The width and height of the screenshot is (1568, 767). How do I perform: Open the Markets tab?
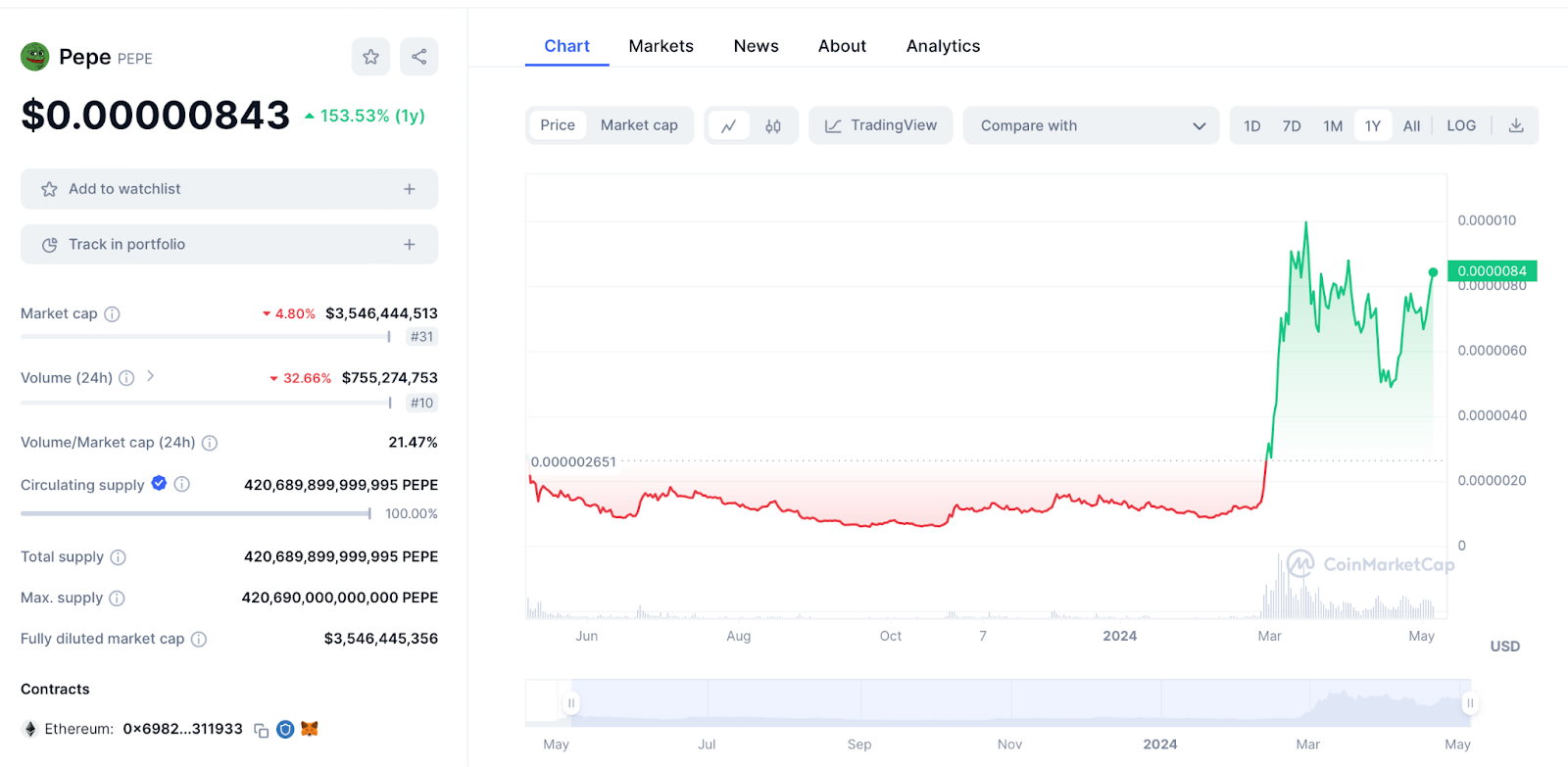click(661, 46)
